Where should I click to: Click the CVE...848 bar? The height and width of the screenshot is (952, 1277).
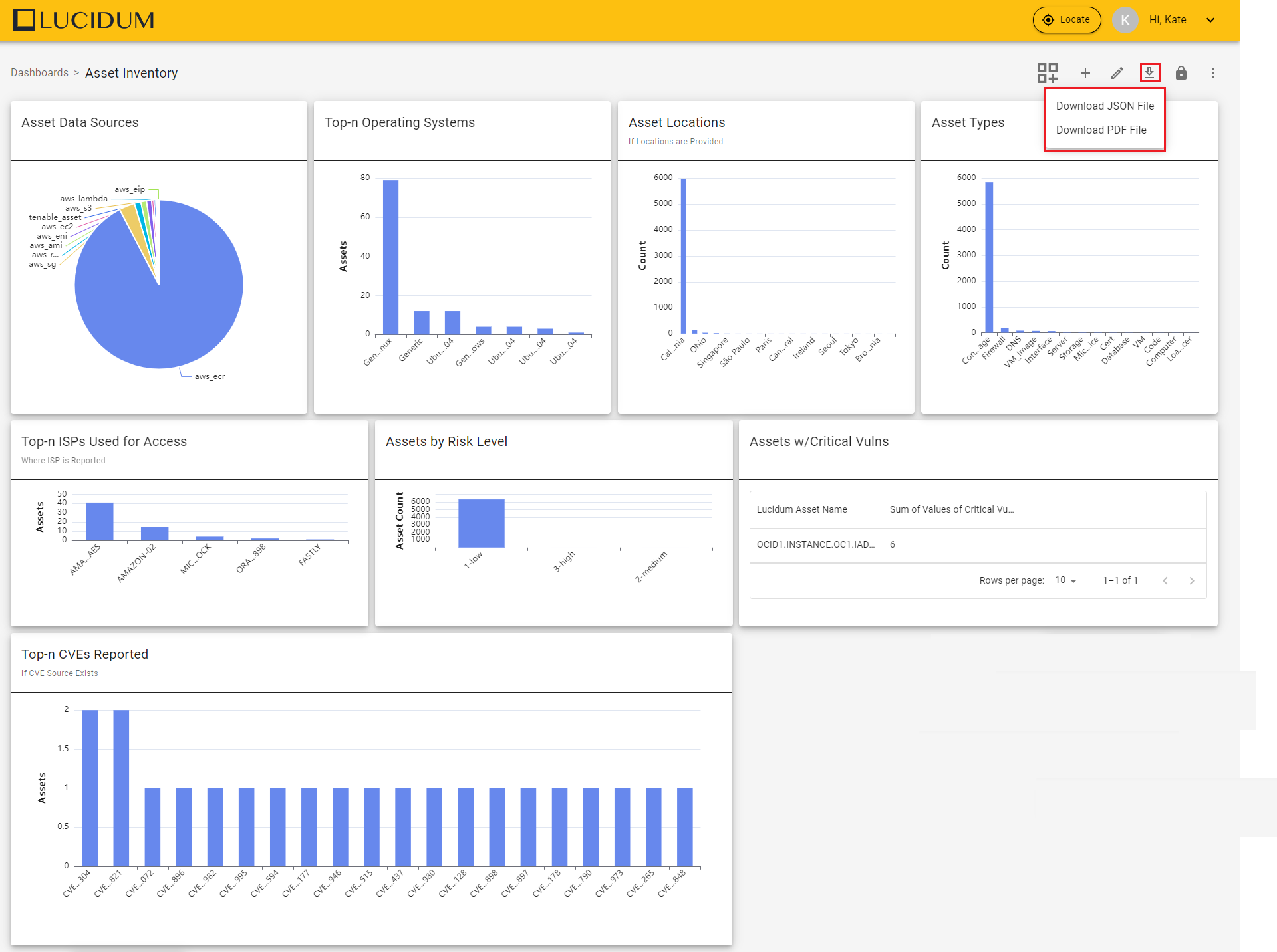[685, 828]
